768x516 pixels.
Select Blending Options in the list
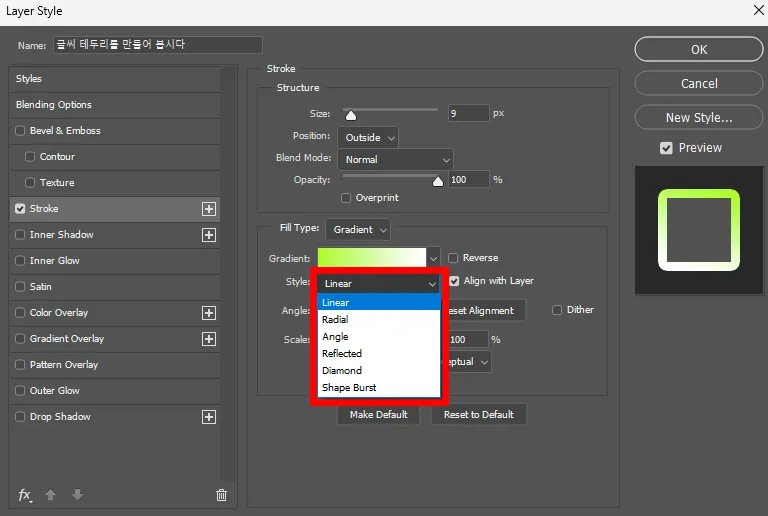click(115, 105)
